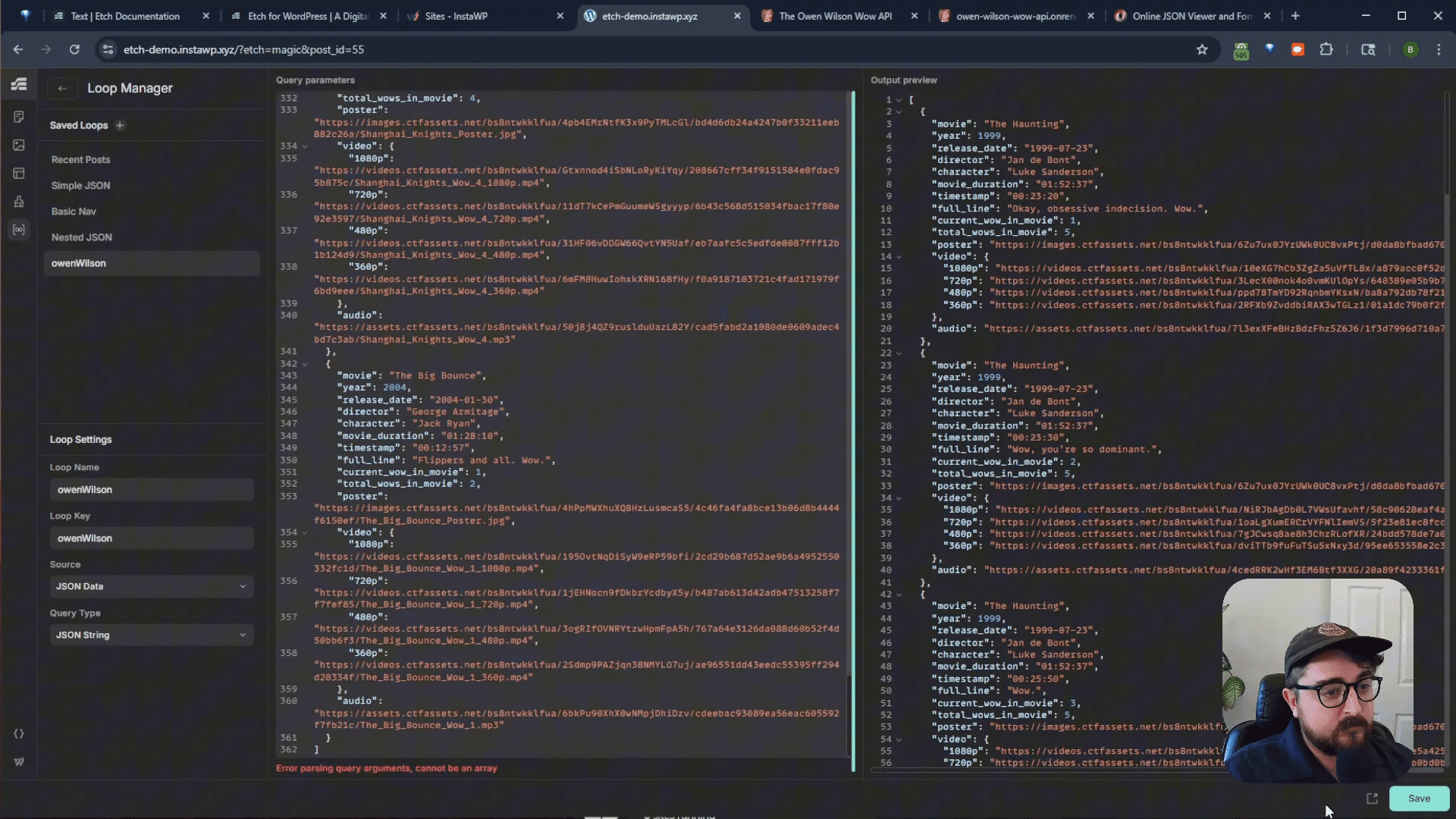Fold output preview object at line 22

coord(899,353)
